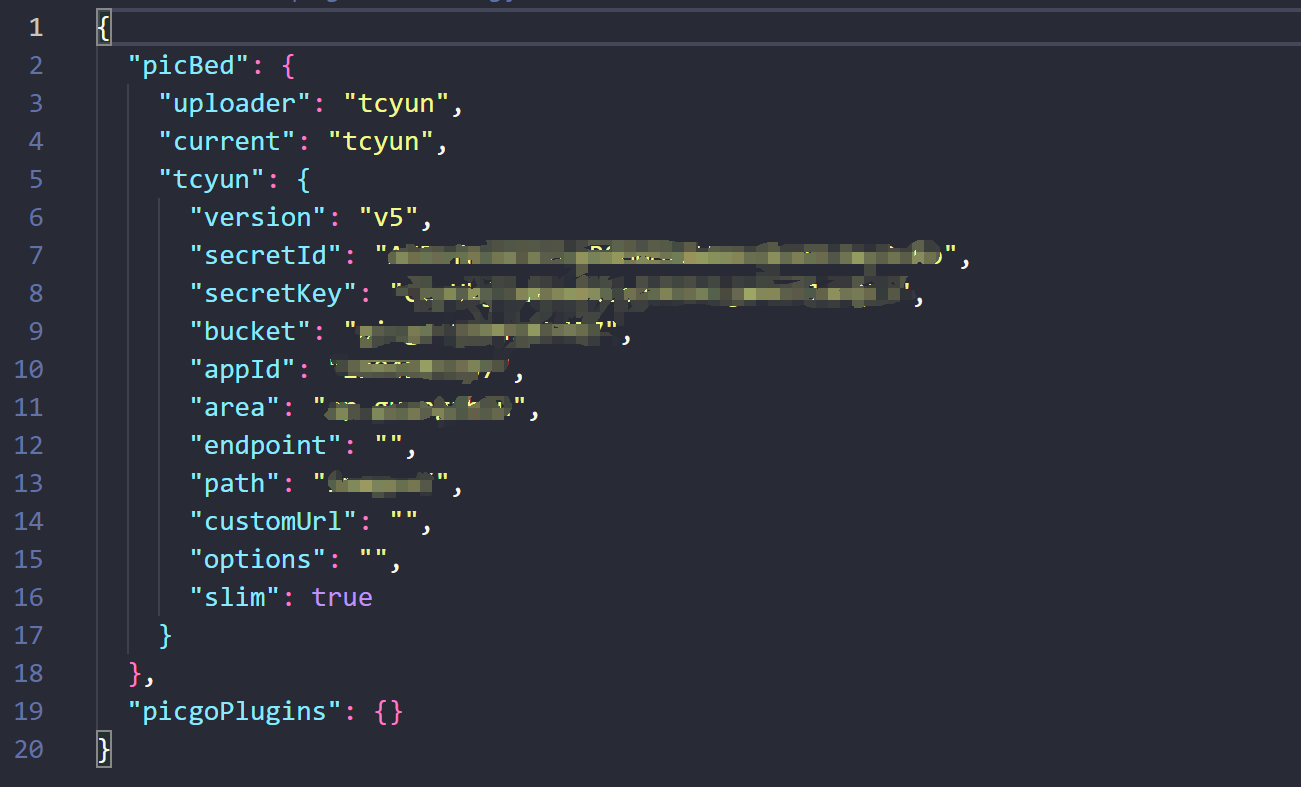Click the "appId" key name
This screenshot has width=1301, height=787.
pos(244,370)
